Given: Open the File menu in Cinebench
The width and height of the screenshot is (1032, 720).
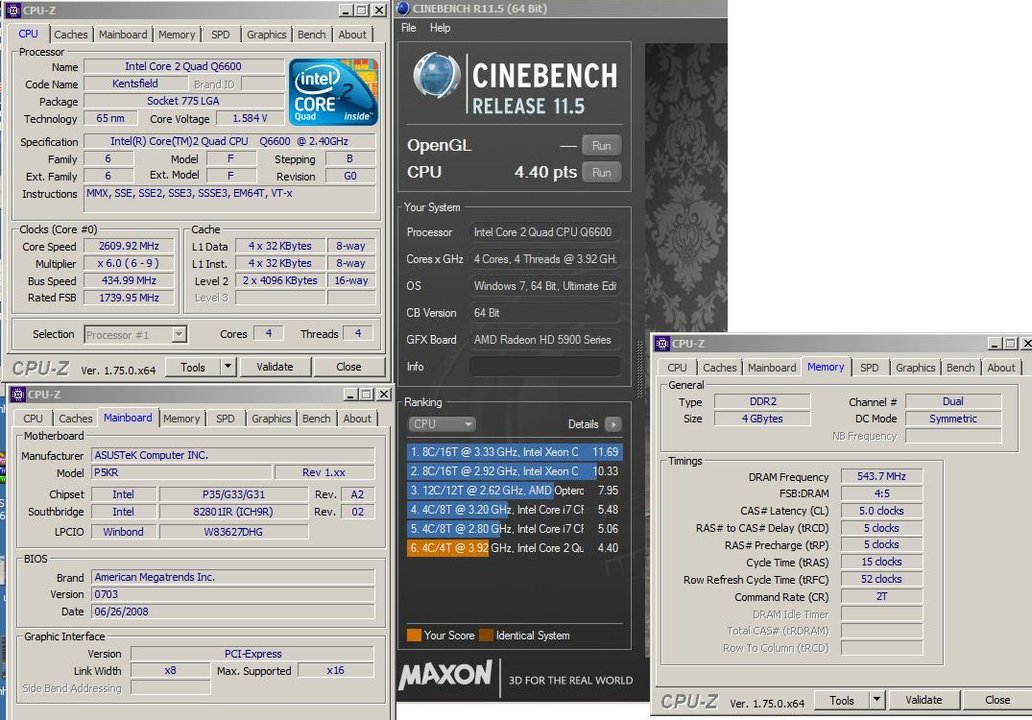Looking at the screenshot, I should 409,28.
